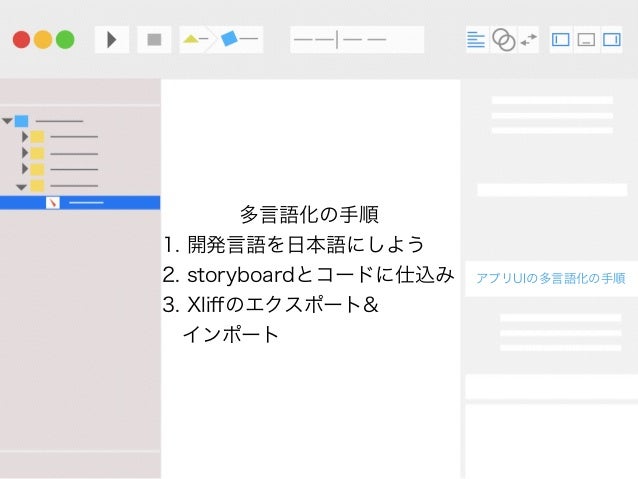Click the 多言語化の手順 heading text
This screenshot has width=638, height=479.
(309, 214)
